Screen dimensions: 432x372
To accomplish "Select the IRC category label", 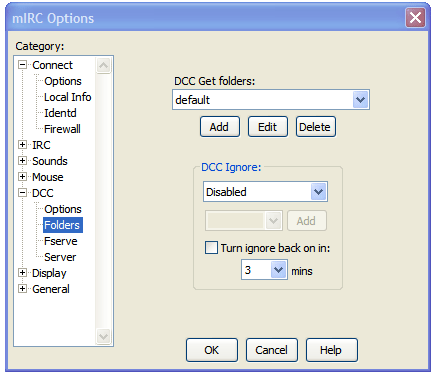I will tap(41, 145).
